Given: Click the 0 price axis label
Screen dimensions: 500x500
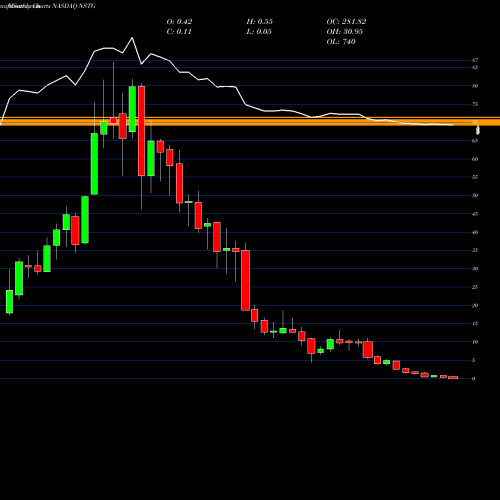Looking at the screenshot, I should pos(473,379).
